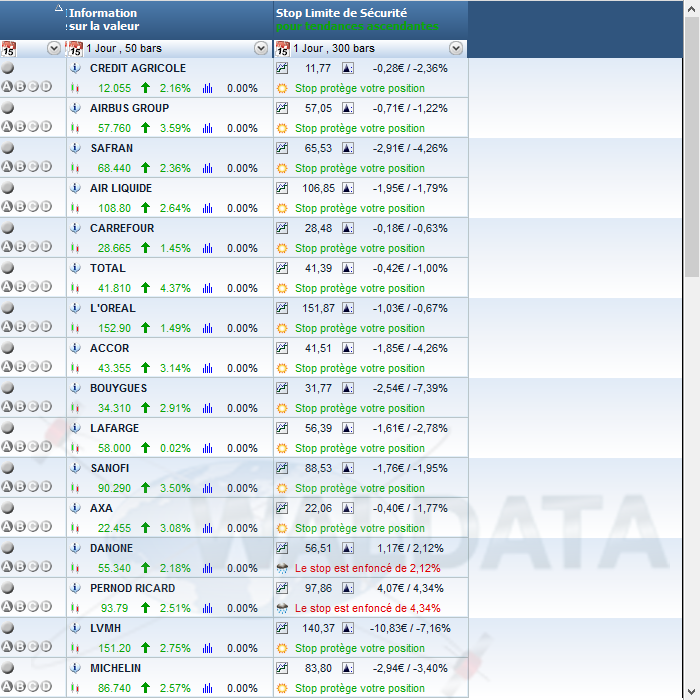The width and height of the screenshot is (700, 700).
Task: Toggle list A button in SAFRAN row
Action: [7, 167]
